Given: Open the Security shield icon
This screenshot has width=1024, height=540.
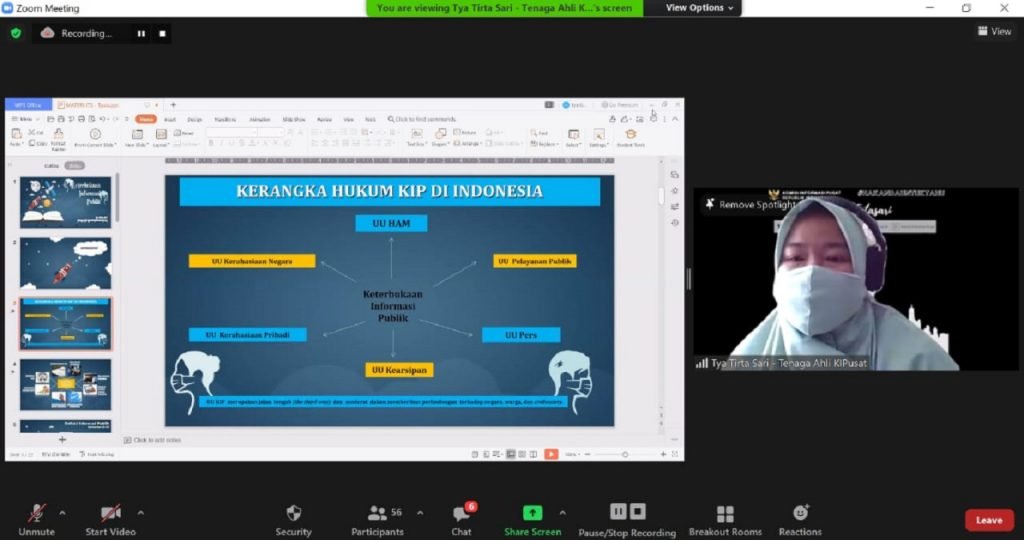Looking at the screenshot, I should (x=293, y=513).
